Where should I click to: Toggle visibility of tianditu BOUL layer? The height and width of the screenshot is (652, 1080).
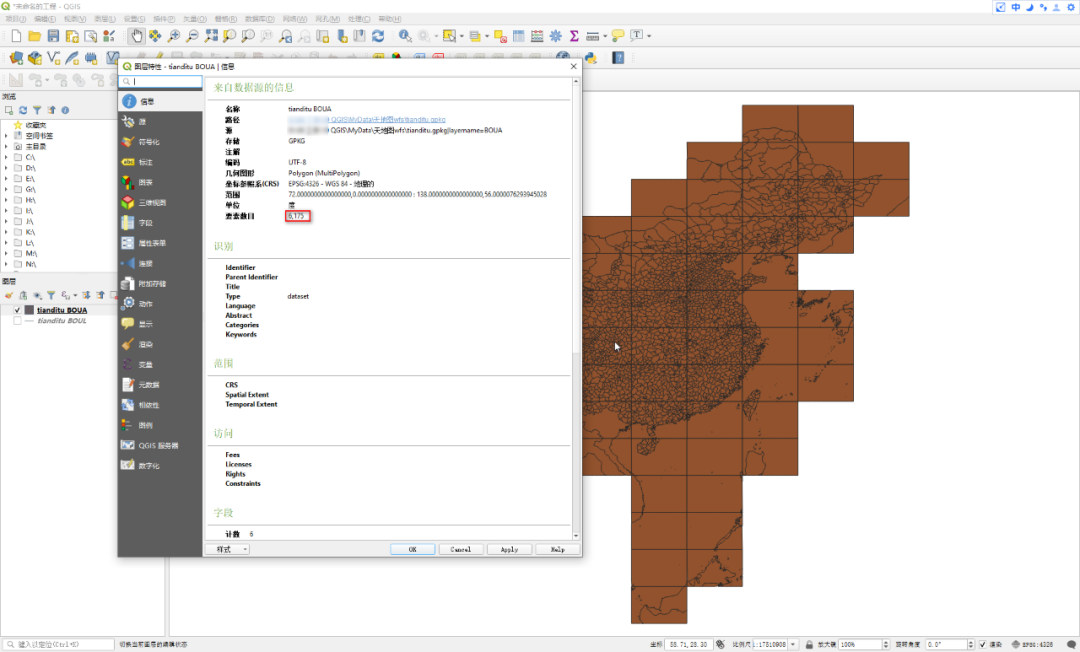tap(17, 321)
